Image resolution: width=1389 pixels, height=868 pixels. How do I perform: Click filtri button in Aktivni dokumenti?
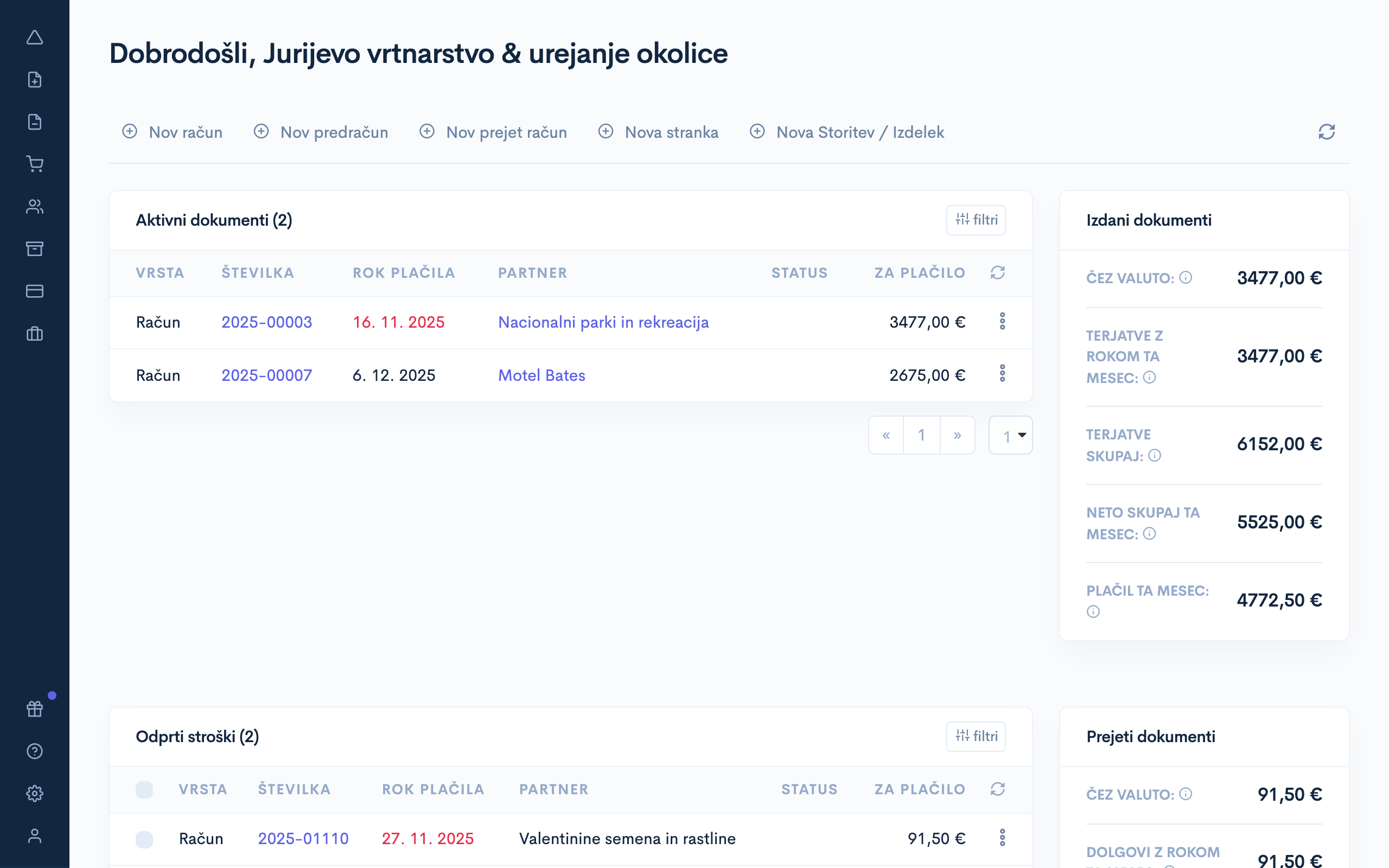(976, 220)
